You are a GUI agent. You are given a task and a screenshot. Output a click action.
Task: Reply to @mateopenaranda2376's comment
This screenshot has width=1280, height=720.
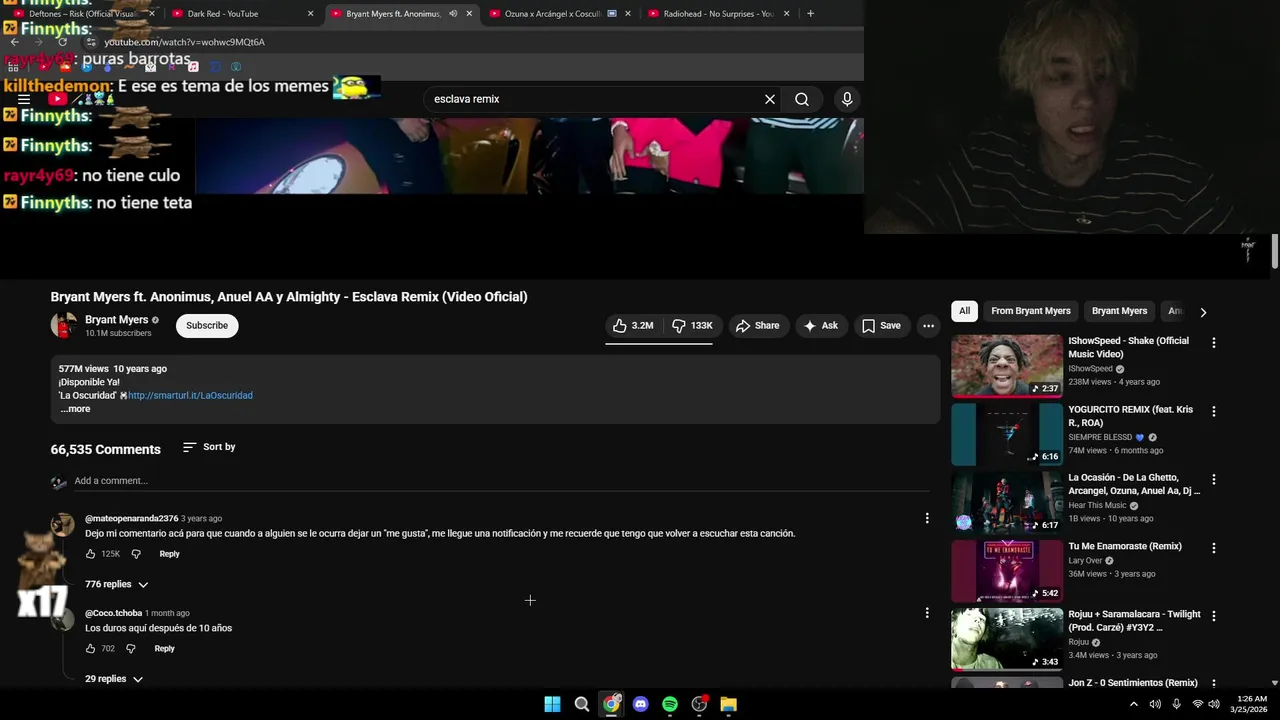pyautogui.click(x=169, y=554)
